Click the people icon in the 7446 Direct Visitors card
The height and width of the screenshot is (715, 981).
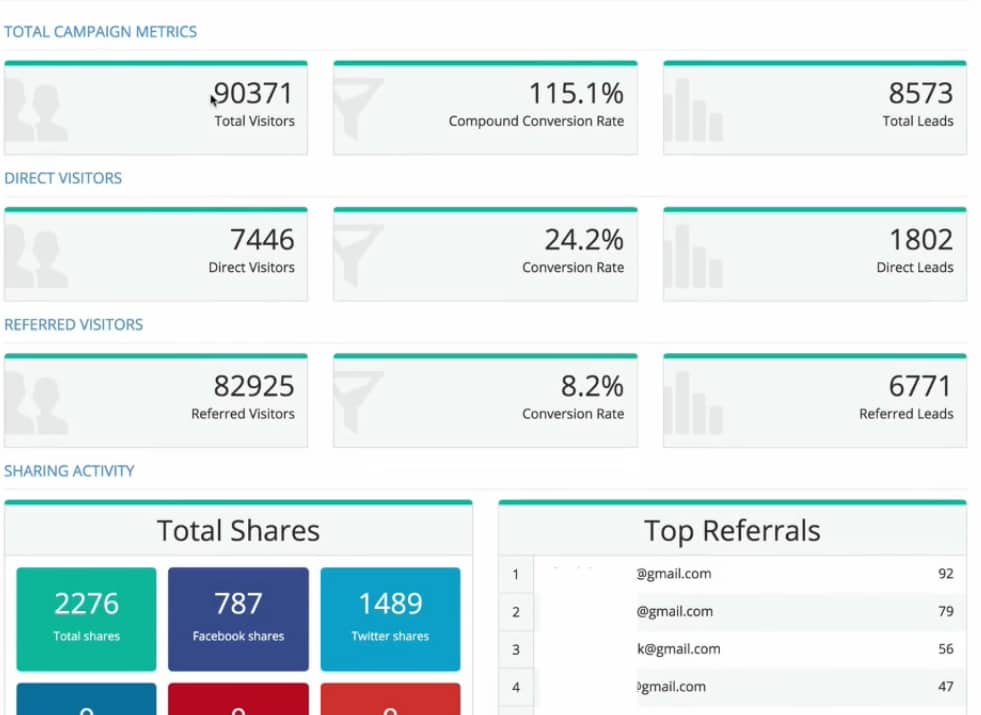[36, 256]
